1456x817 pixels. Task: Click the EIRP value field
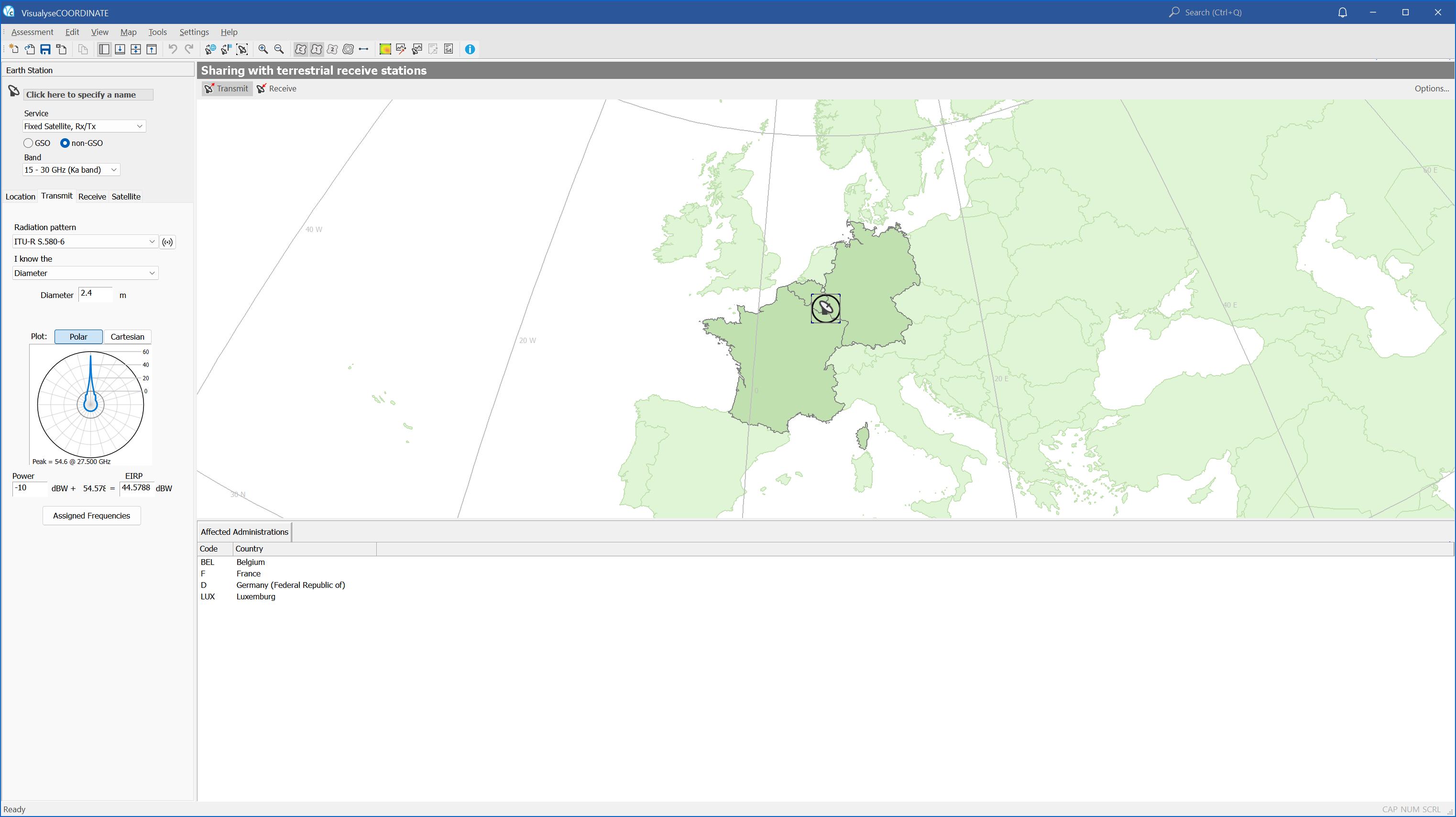click(136, 488)
